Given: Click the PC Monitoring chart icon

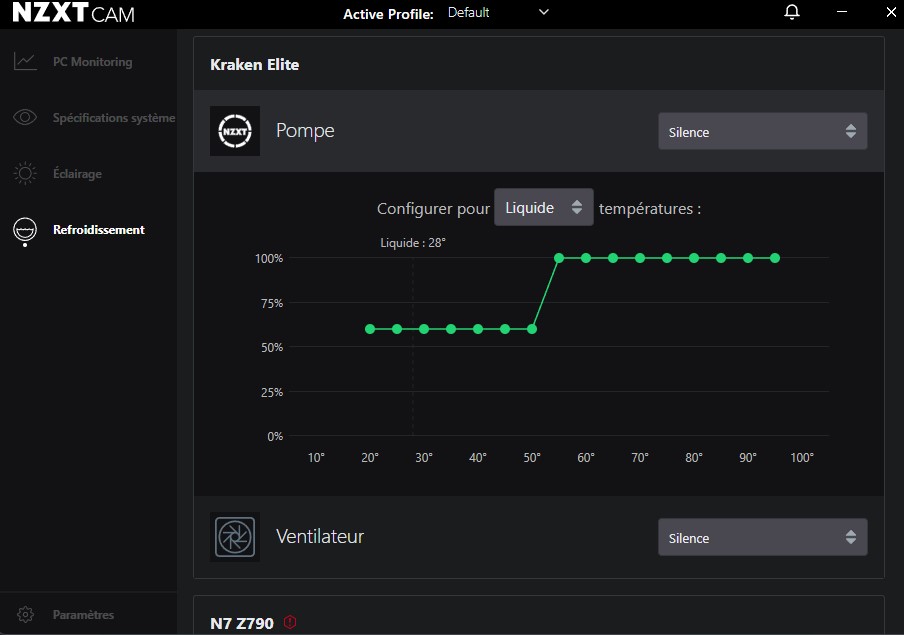Looking at the screenshot, I should [x=25, y=62].
